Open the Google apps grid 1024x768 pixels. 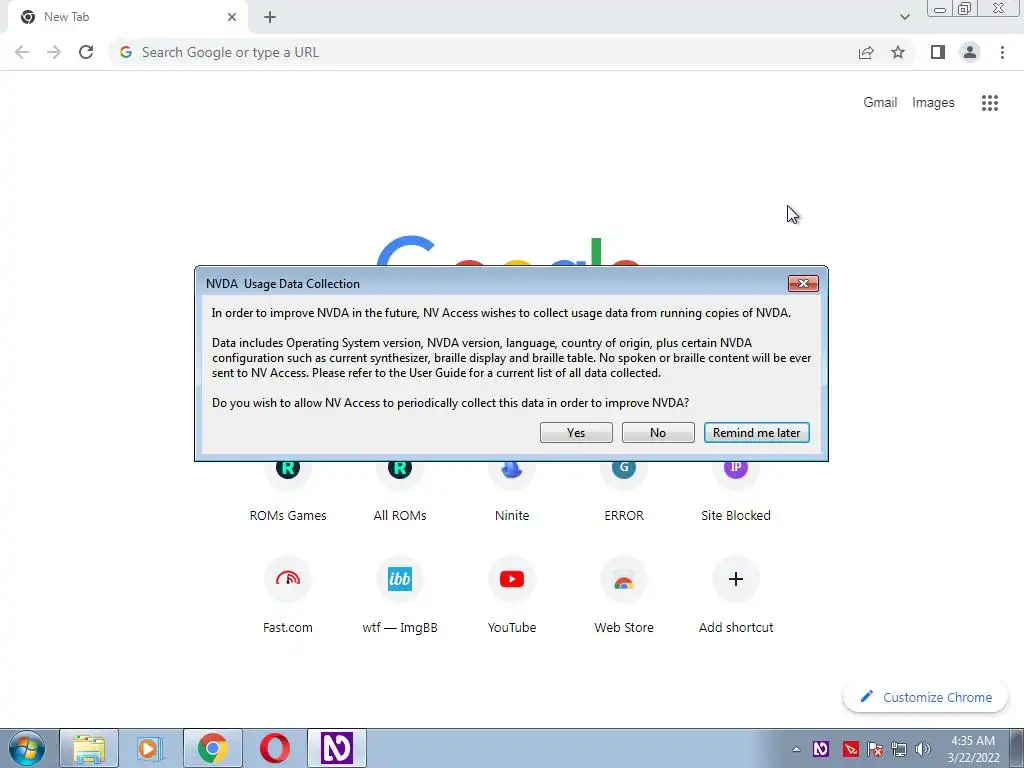click(989, 103)
